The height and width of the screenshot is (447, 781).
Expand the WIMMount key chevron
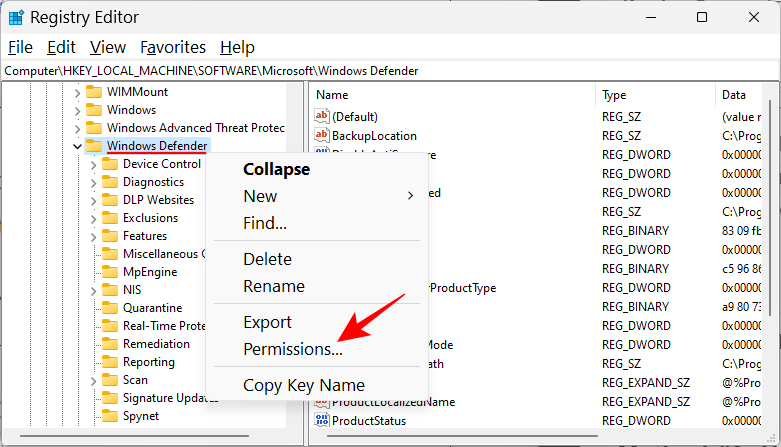77,92
